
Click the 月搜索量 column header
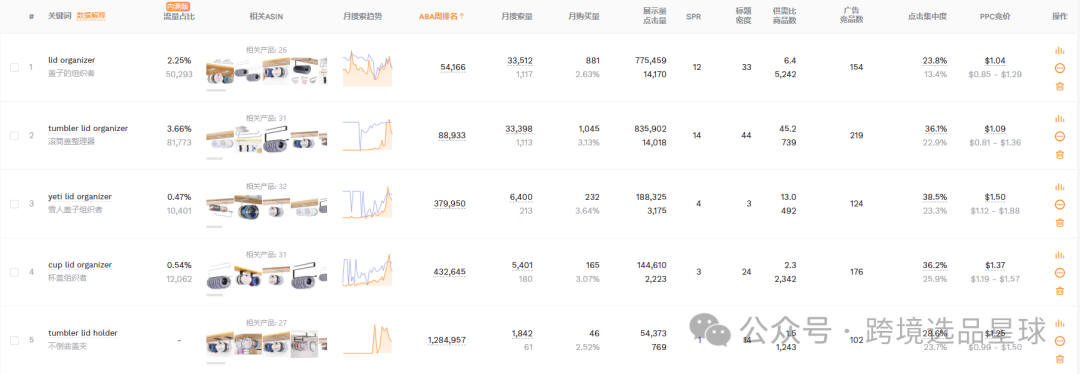[517, 16]
